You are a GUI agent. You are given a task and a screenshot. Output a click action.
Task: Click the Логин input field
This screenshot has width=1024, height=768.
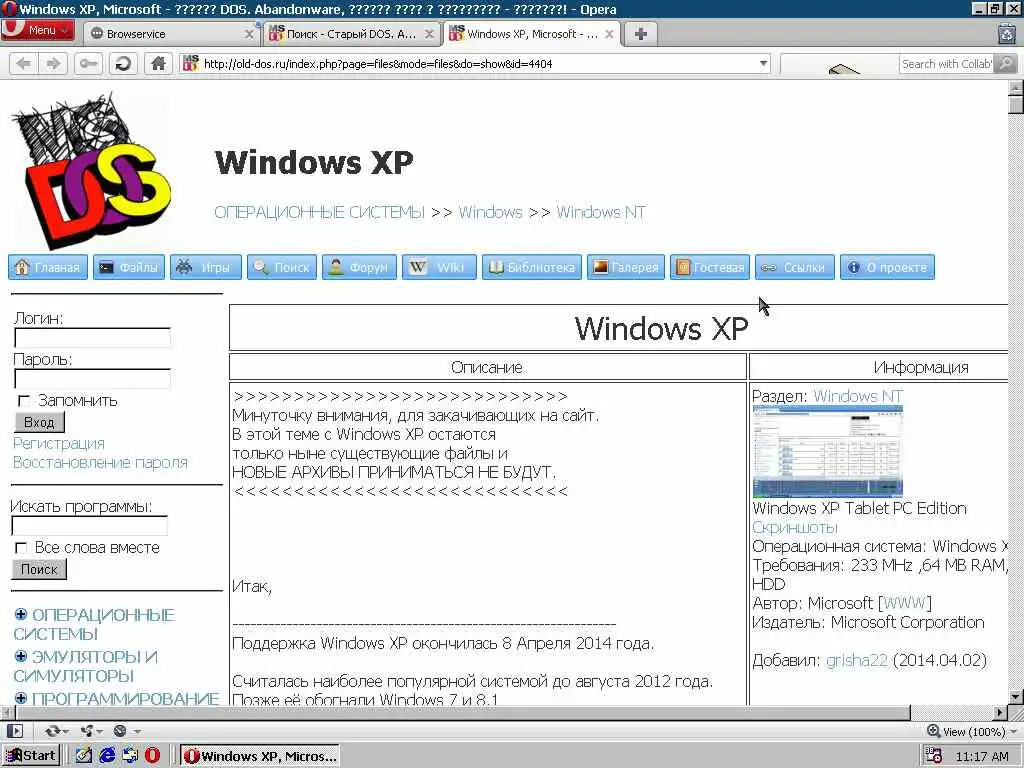click(x=92, y=338)
